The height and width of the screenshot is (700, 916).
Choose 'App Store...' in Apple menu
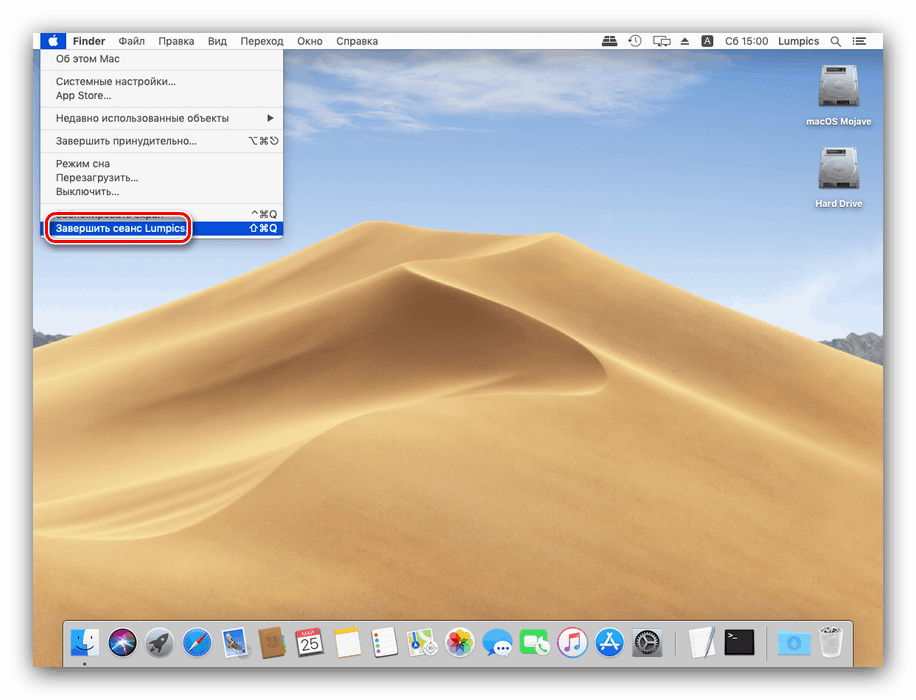[162, 95]
